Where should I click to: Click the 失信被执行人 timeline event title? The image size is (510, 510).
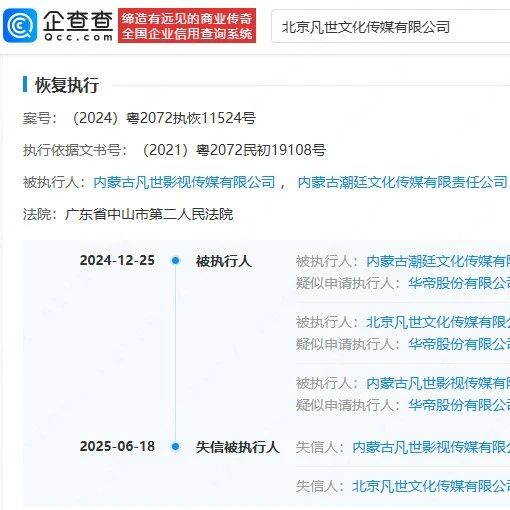coord(238,447)
